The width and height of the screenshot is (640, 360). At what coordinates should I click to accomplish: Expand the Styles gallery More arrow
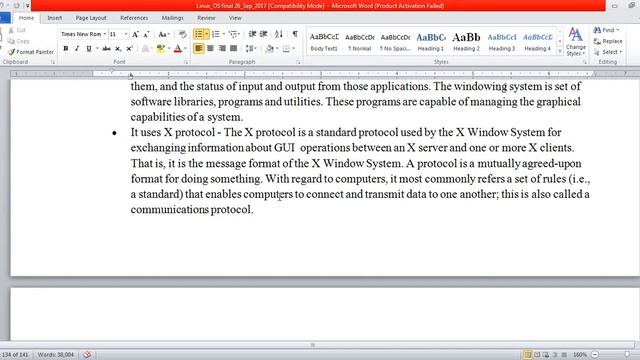click(560, 52)
